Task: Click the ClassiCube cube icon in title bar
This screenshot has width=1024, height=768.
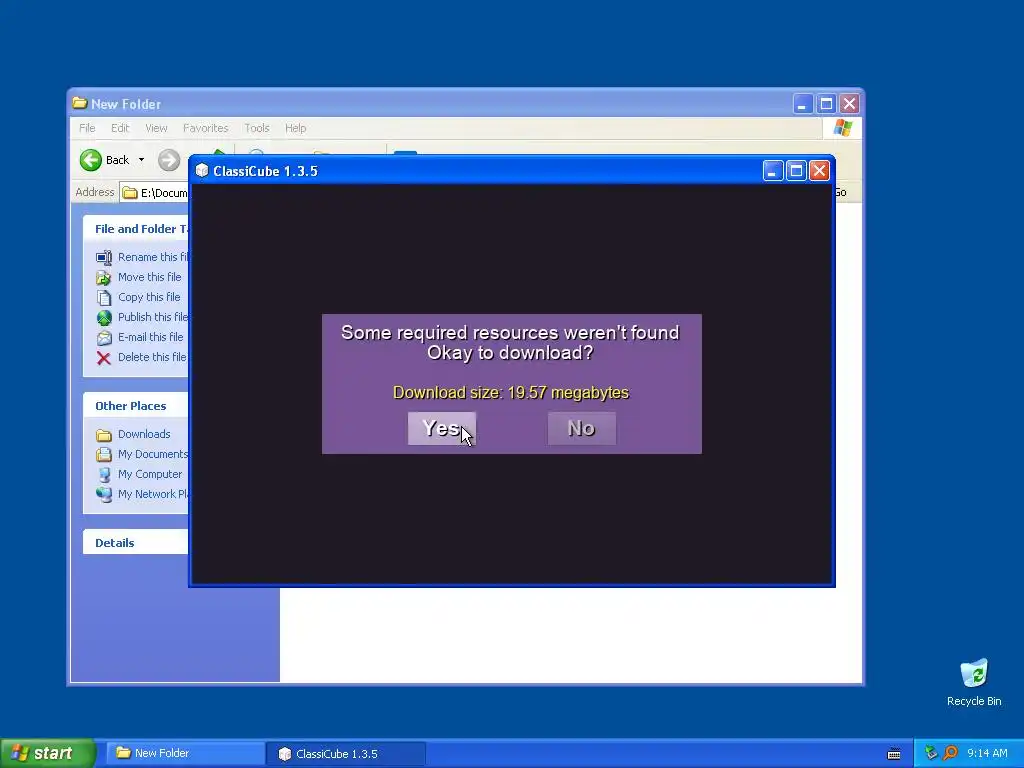Action: coord(202,171)
